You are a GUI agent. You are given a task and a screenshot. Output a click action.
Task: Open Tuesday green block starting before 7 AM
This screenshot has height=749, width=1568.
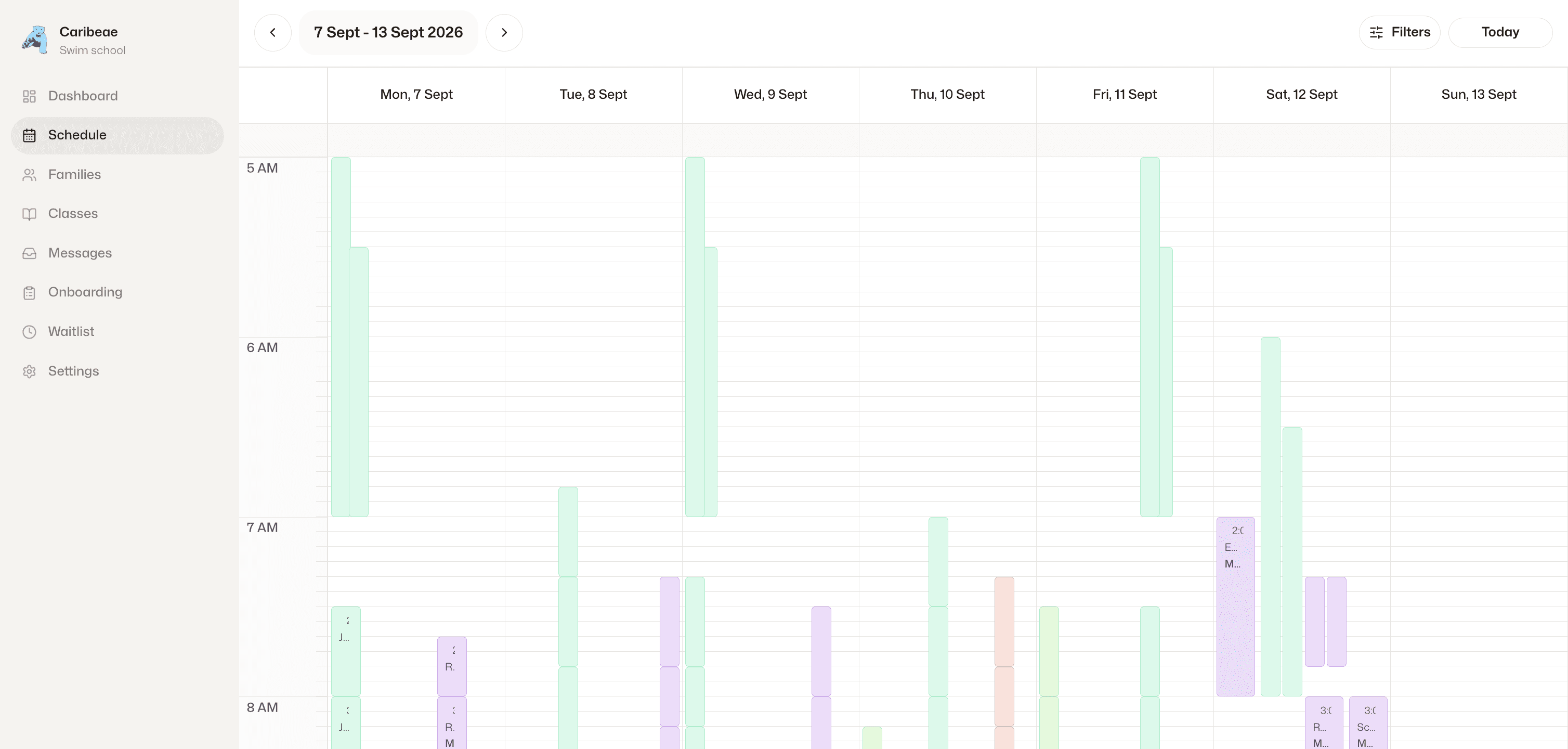568,532
